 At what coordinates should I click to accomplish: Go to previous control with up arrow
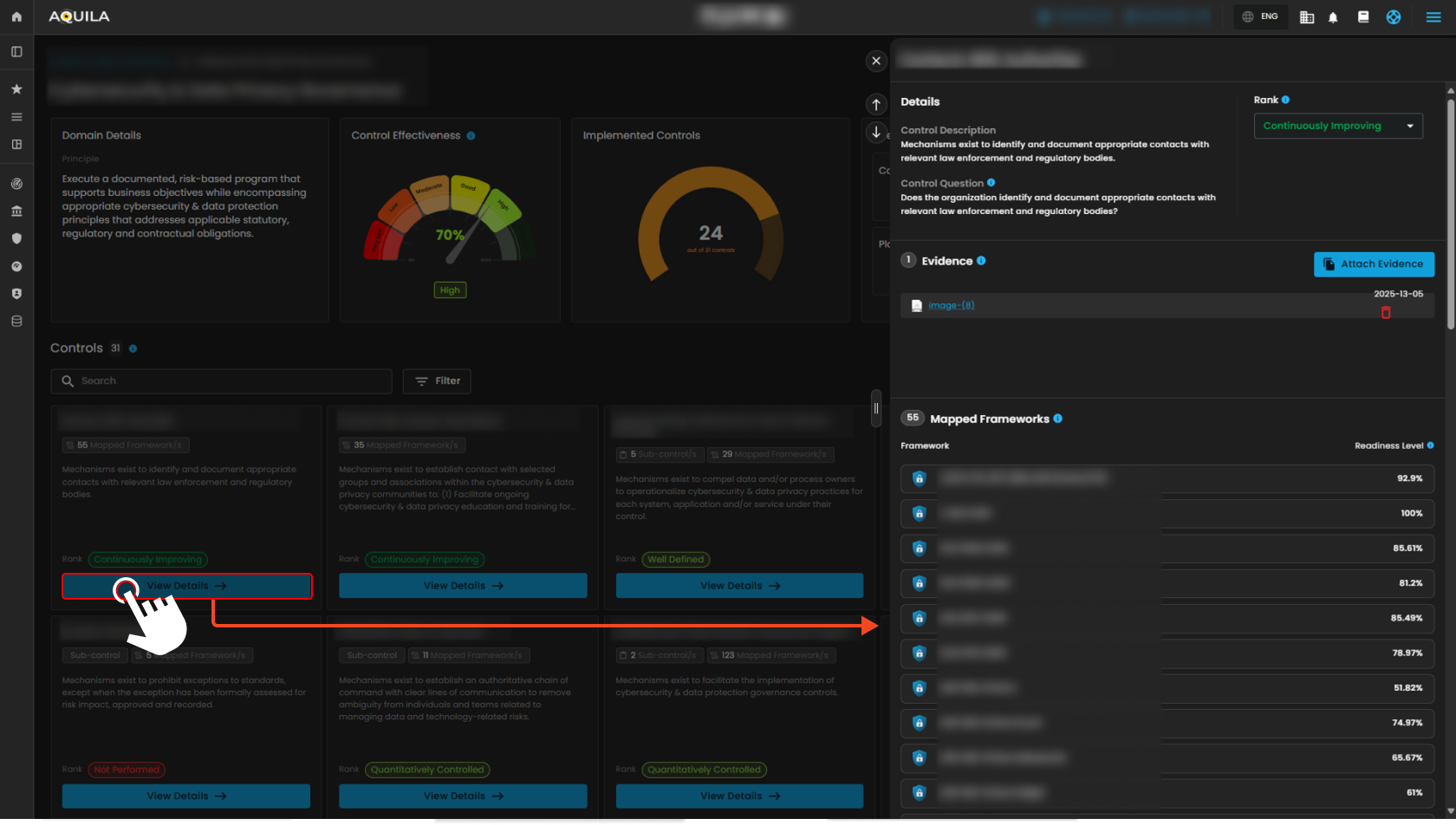[876, 105]
